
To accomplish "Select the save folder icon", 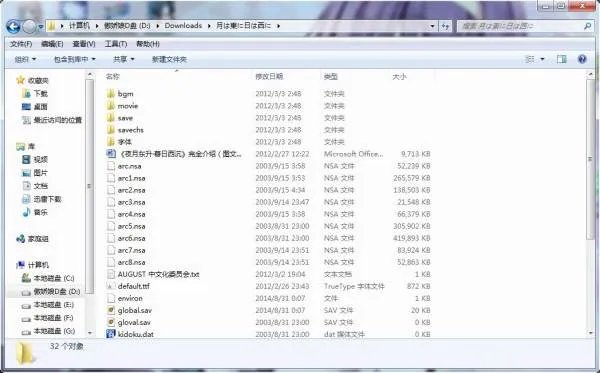I will [x=111, y=118].
